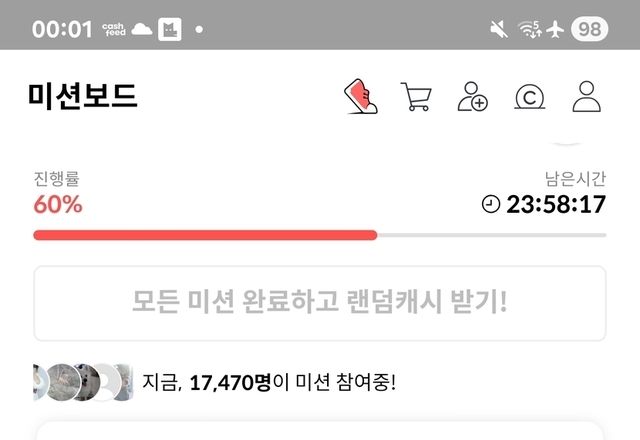Tap the red mission progress bar
The width and height of the screenshot is (640, 440).
coord(205,235)
